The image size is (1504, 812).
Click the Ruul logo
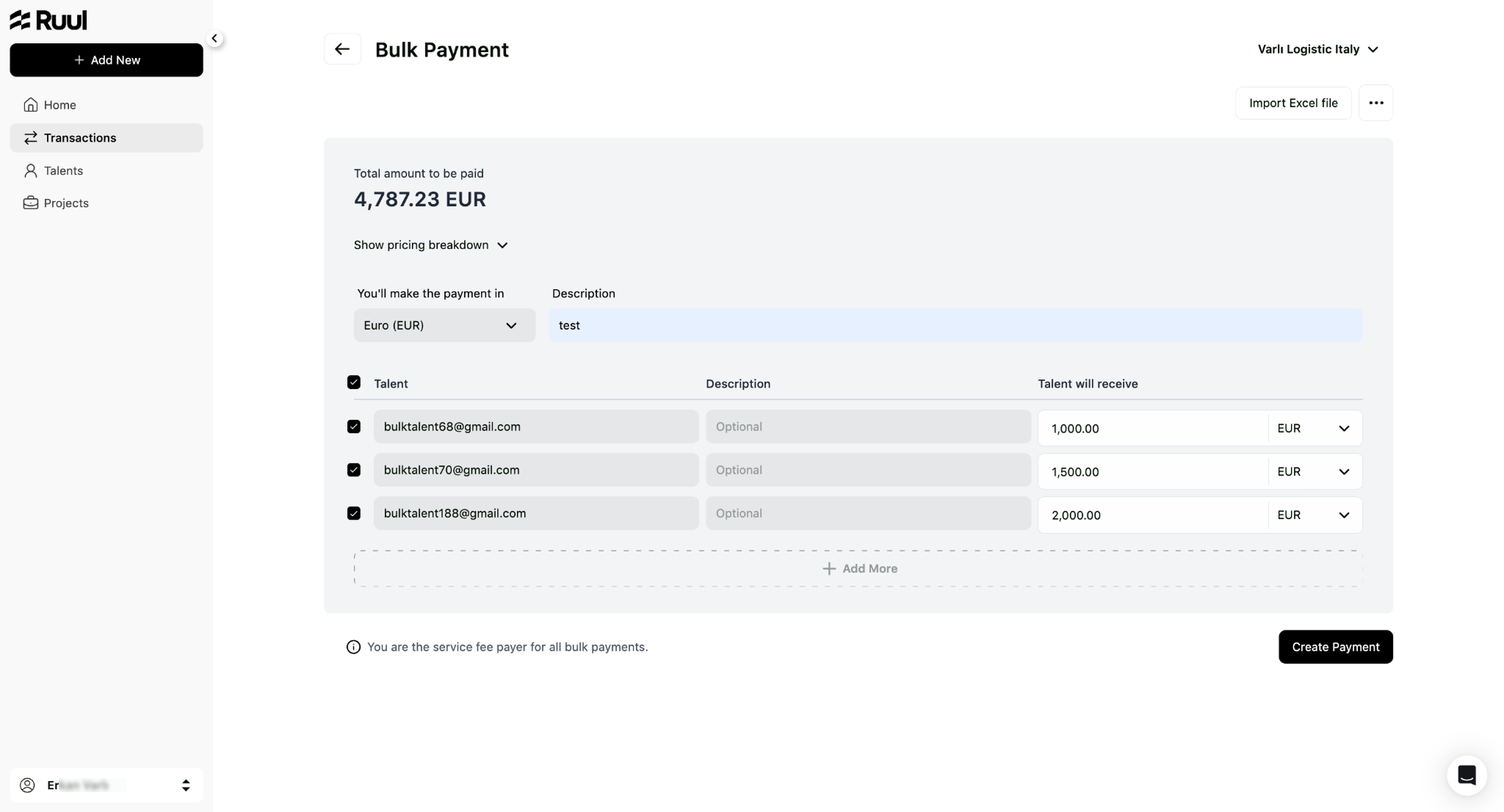(48, 20)
